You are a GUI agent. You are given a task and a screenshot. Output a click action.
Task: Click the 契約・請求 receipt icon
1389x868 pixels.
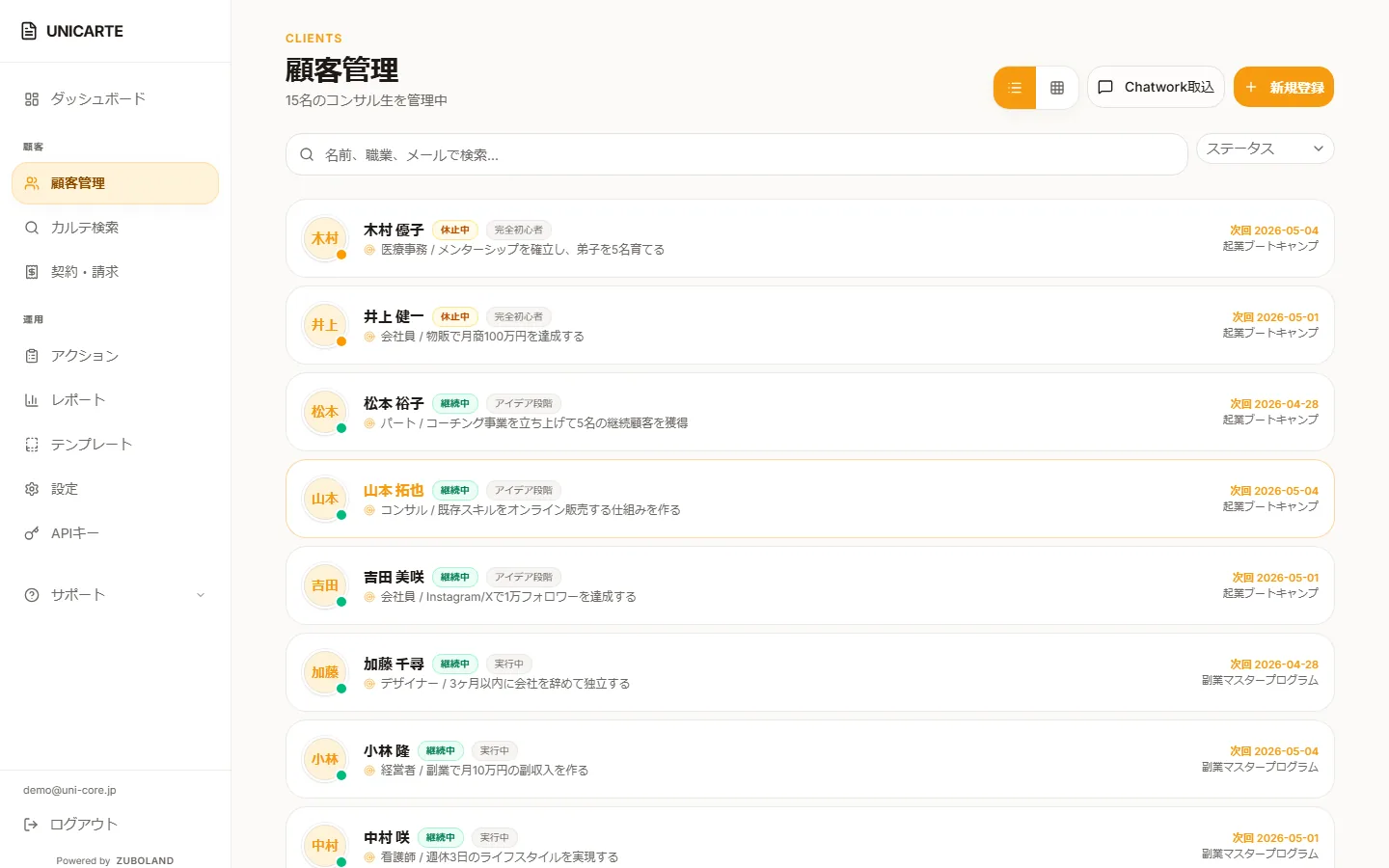pyautogui.click(x=32, y=272)
